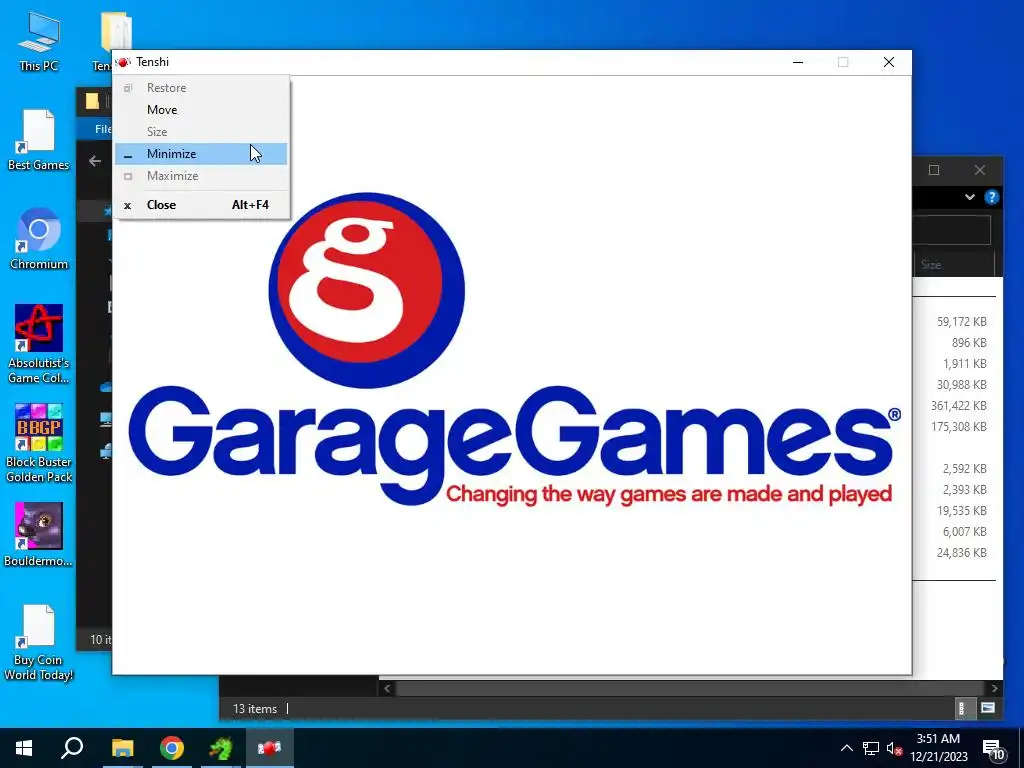
Task: Click the Explorer back arrow behind Tenshi
Action: pyautogui.click(x=95, y=161)
